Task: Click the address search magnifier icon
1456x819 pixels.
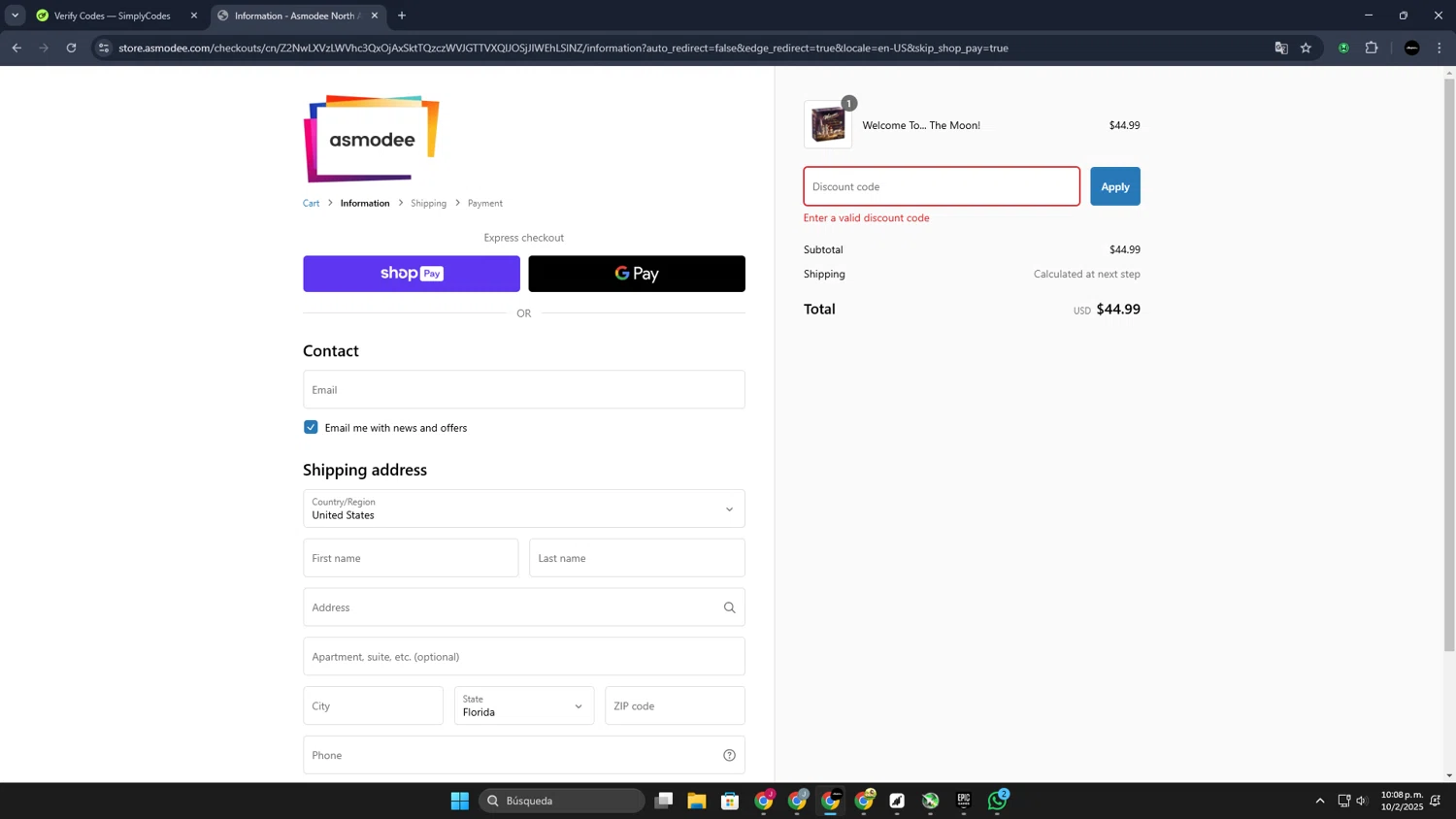Action: [x=729, y=607]
